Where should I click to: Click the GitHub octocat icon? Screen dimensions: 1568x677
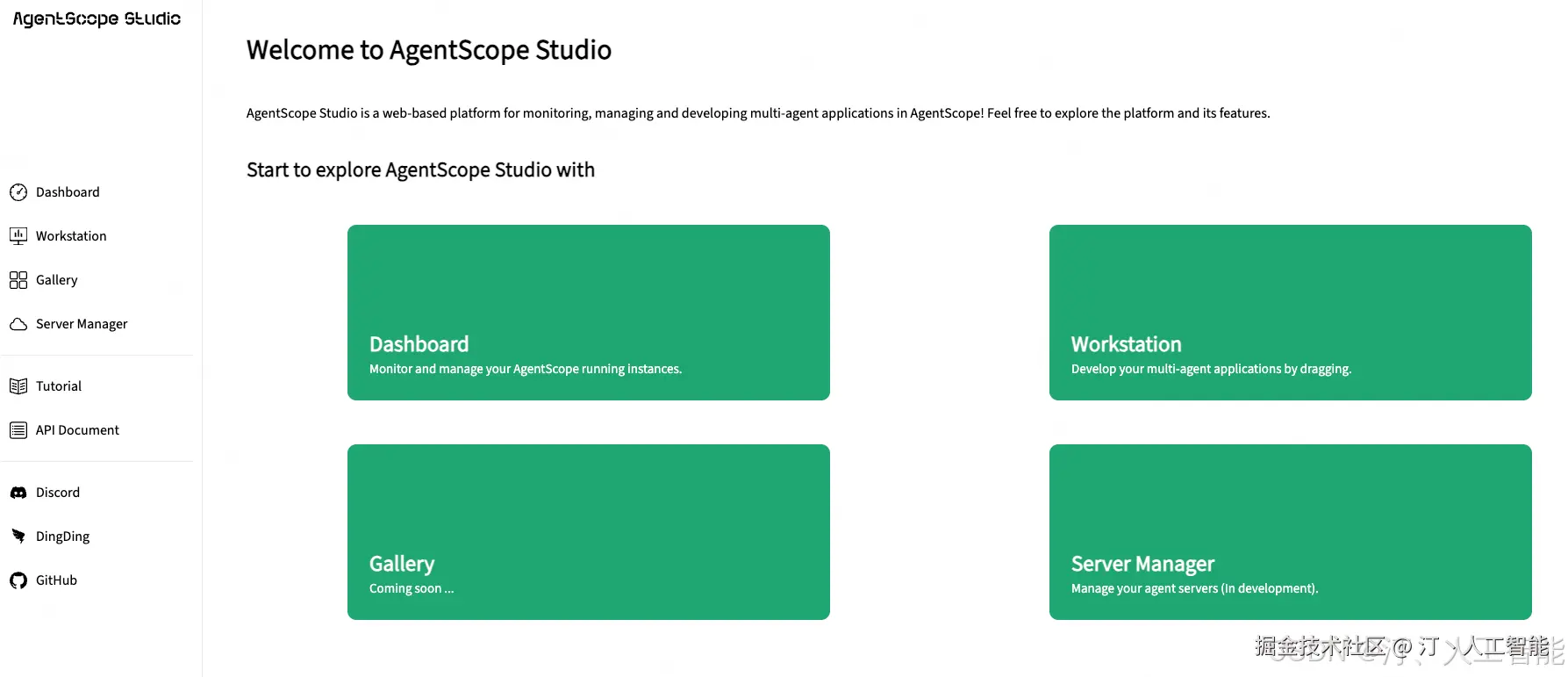pos(18,580)
